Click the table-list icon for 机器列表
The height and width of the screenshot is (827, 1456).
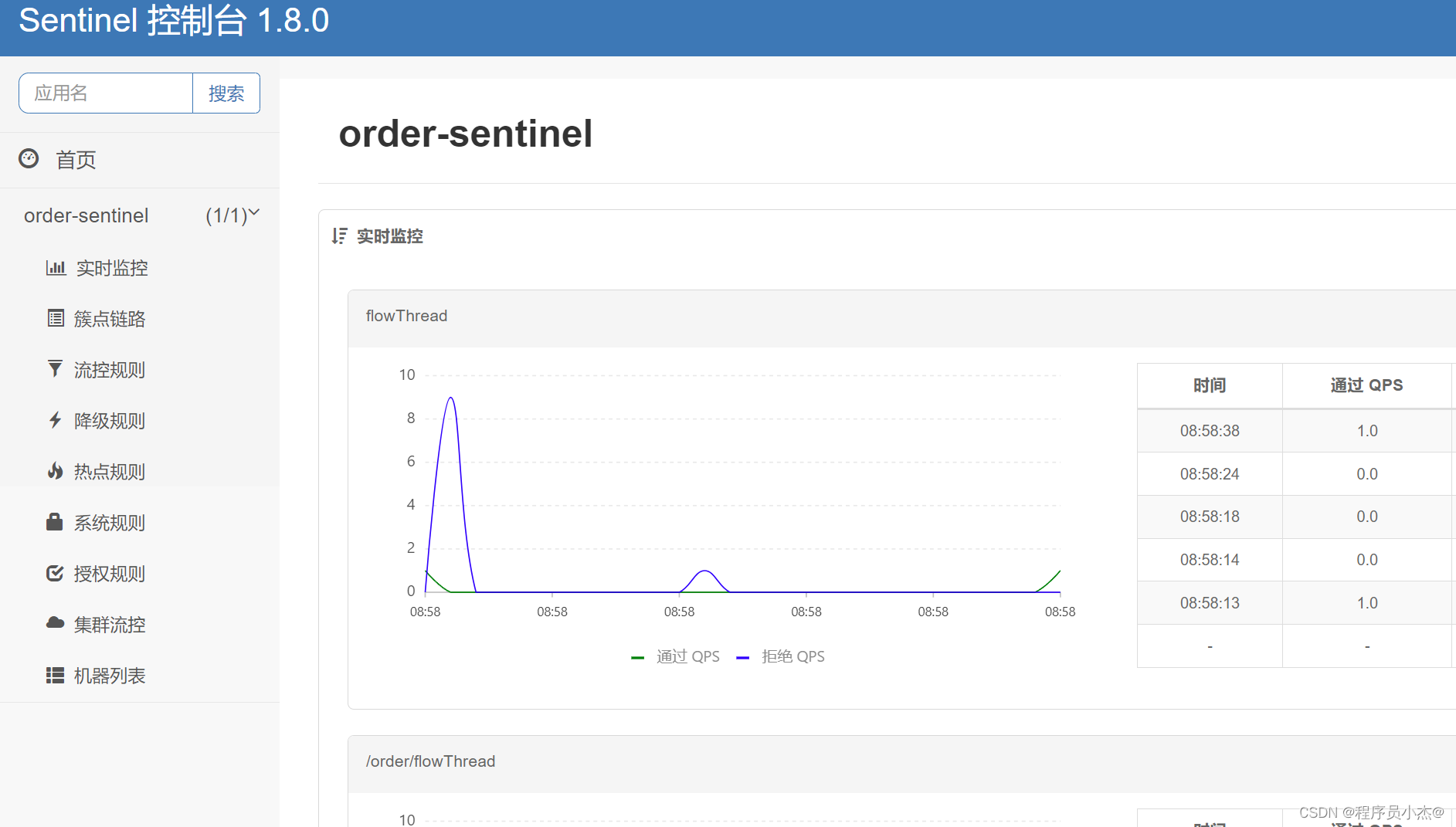[x=55, y=676]
